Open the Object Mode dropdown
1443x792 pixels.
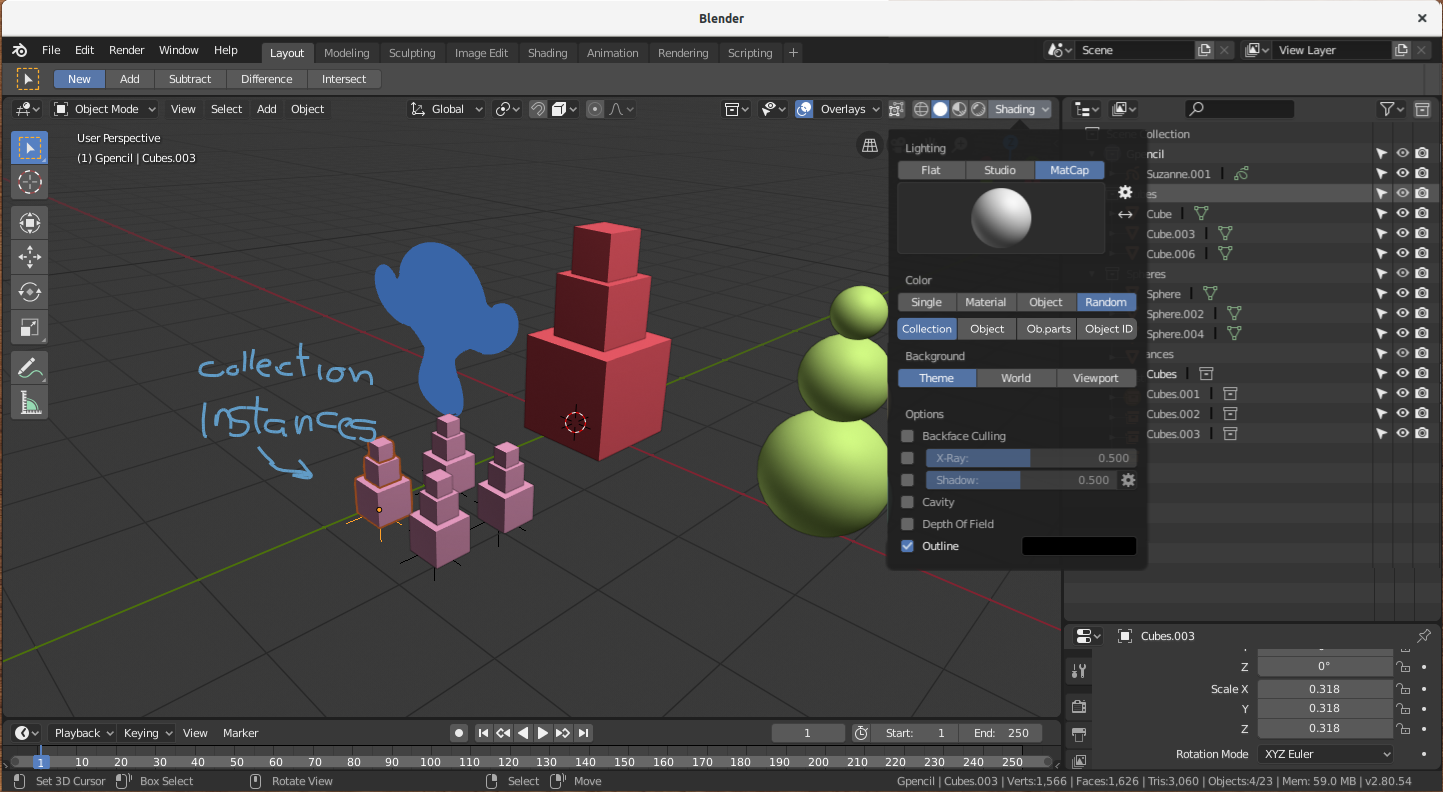[x=105, y=109]
